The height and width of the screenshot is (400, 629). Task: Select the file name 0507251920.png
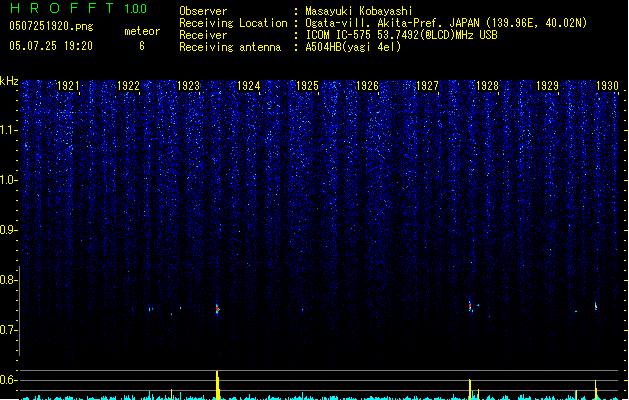pos(51,26)
